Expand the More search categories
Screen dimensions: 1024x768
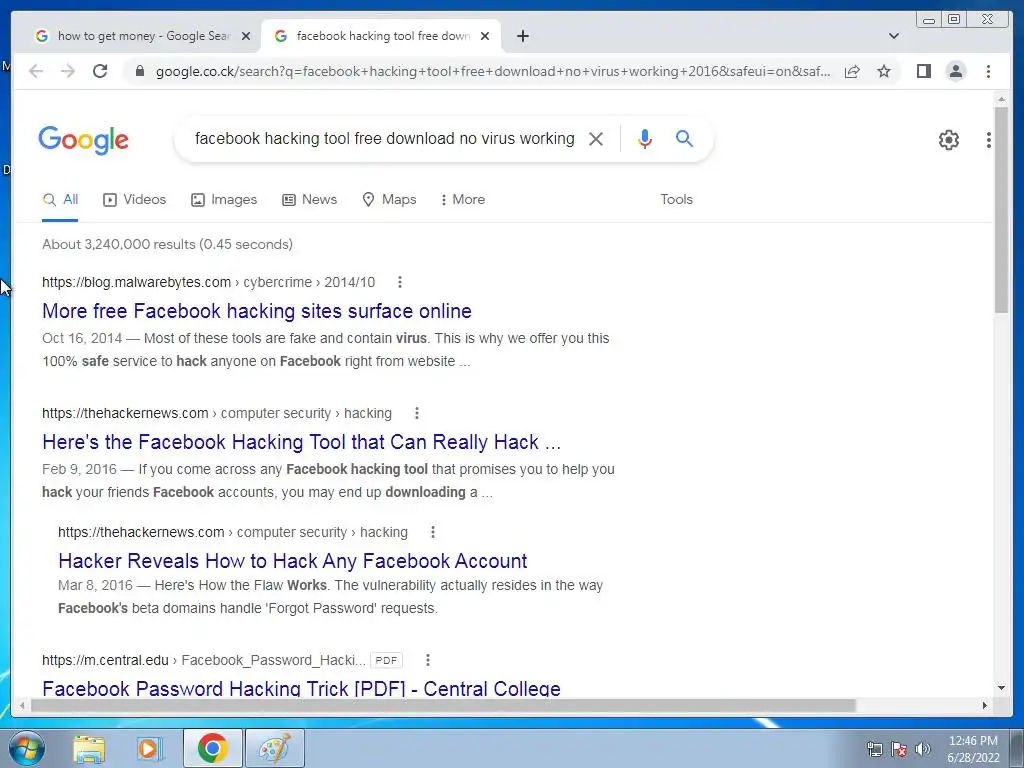(x=463, y=200)
